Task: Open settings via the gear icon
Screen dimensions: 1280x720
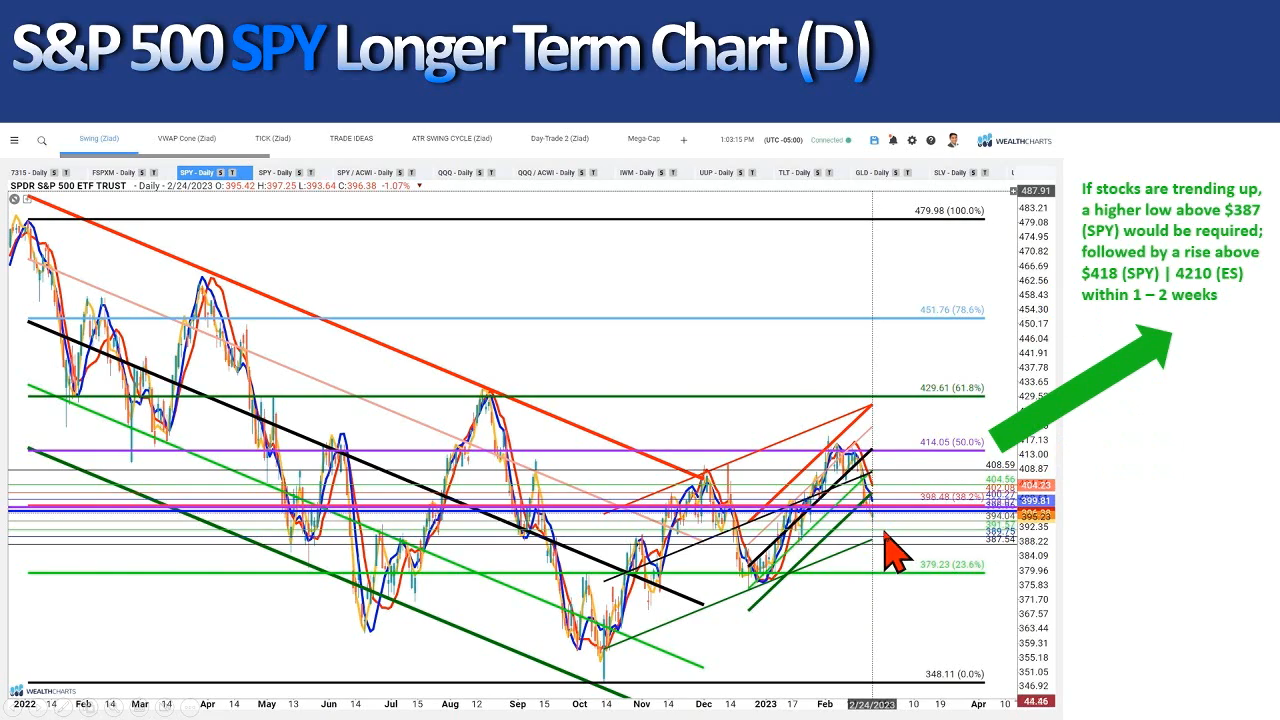Action: click(912, 140)
